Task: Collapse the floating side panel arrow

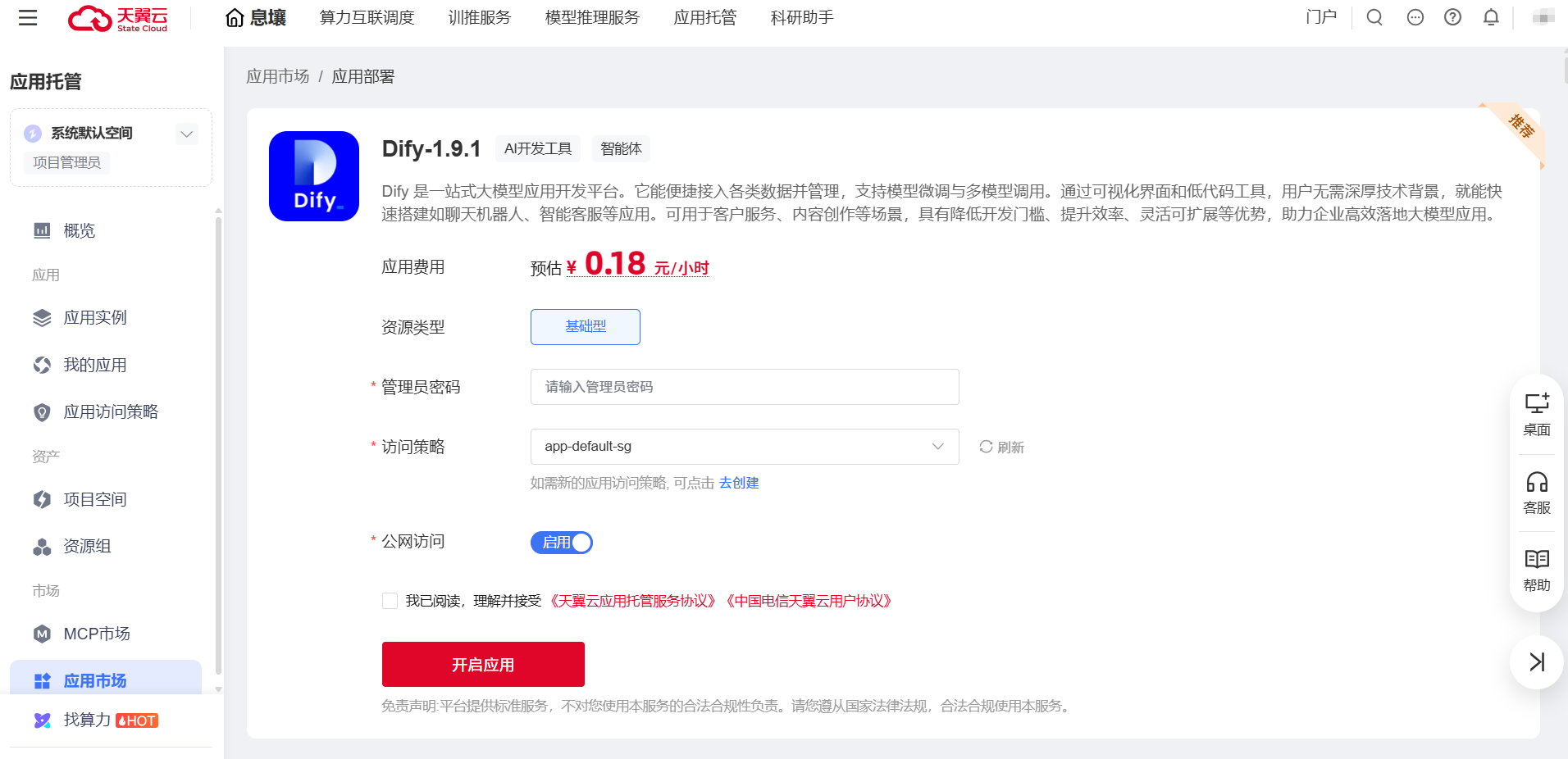Action: coord(1537,661)
